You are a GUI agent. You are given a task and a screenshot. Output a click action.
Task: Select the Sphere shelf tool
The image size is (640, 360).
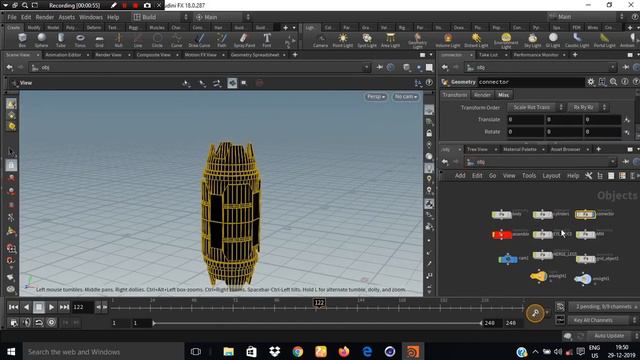pos(41,40)
